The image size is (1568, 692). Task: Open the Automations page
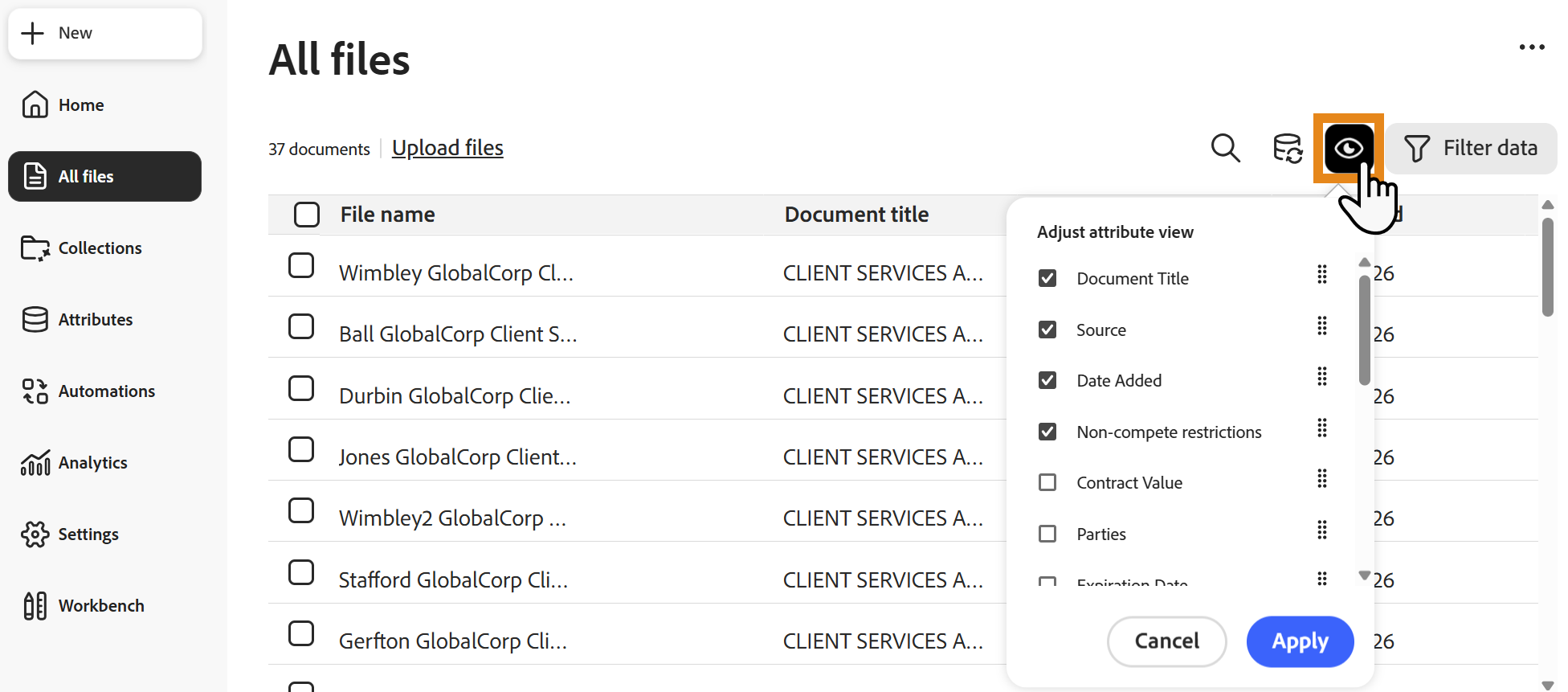104,391
